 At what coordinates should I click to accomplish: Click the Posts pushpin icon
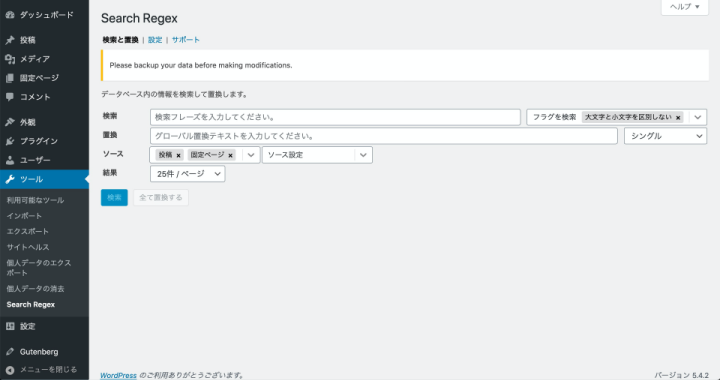pyautogui.click(x=10, y=40)
